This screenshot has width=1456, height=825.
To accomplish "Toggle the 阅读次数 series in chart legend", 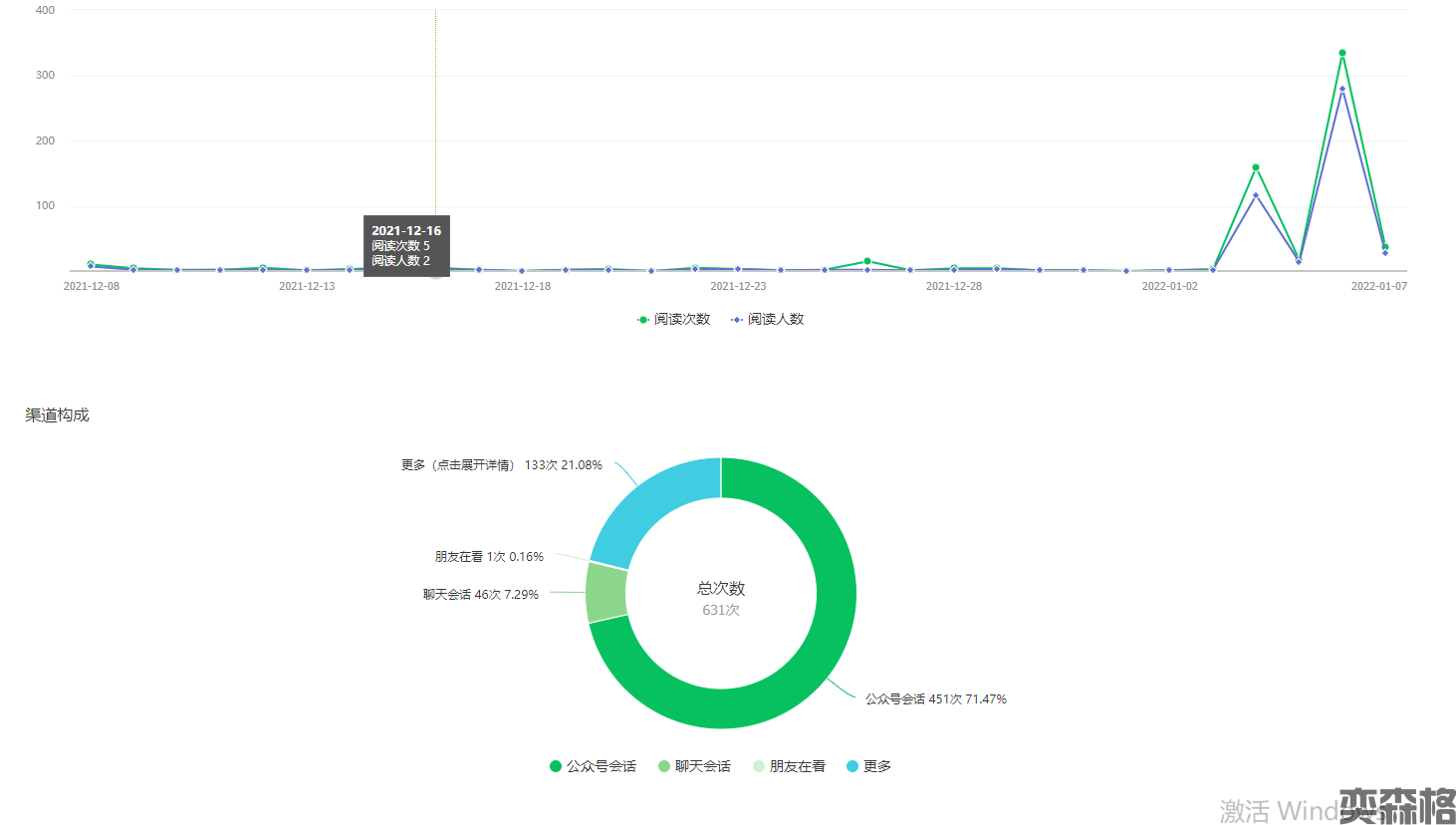I will (674, 319).
